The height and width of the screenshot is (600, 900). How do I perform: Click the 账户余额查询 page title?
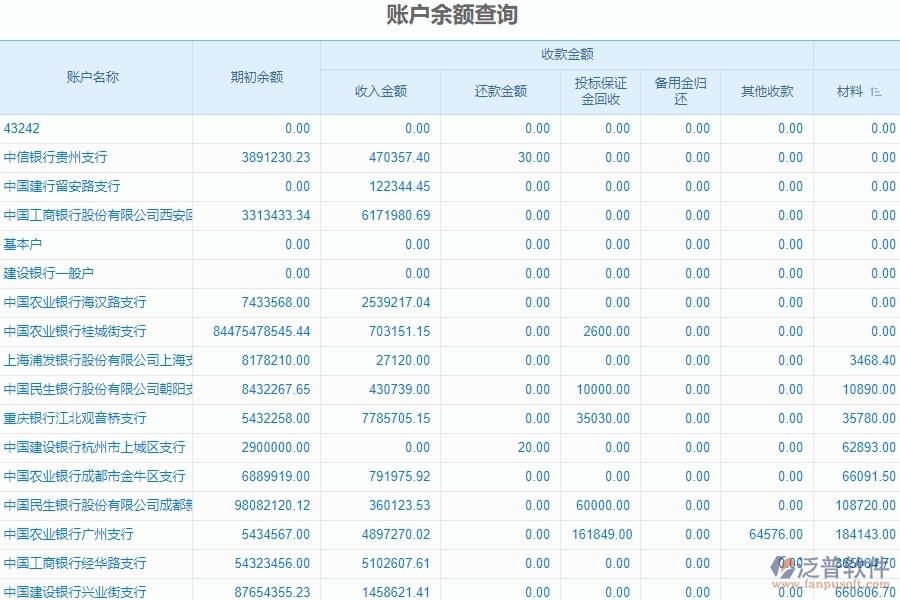point(450,14)
